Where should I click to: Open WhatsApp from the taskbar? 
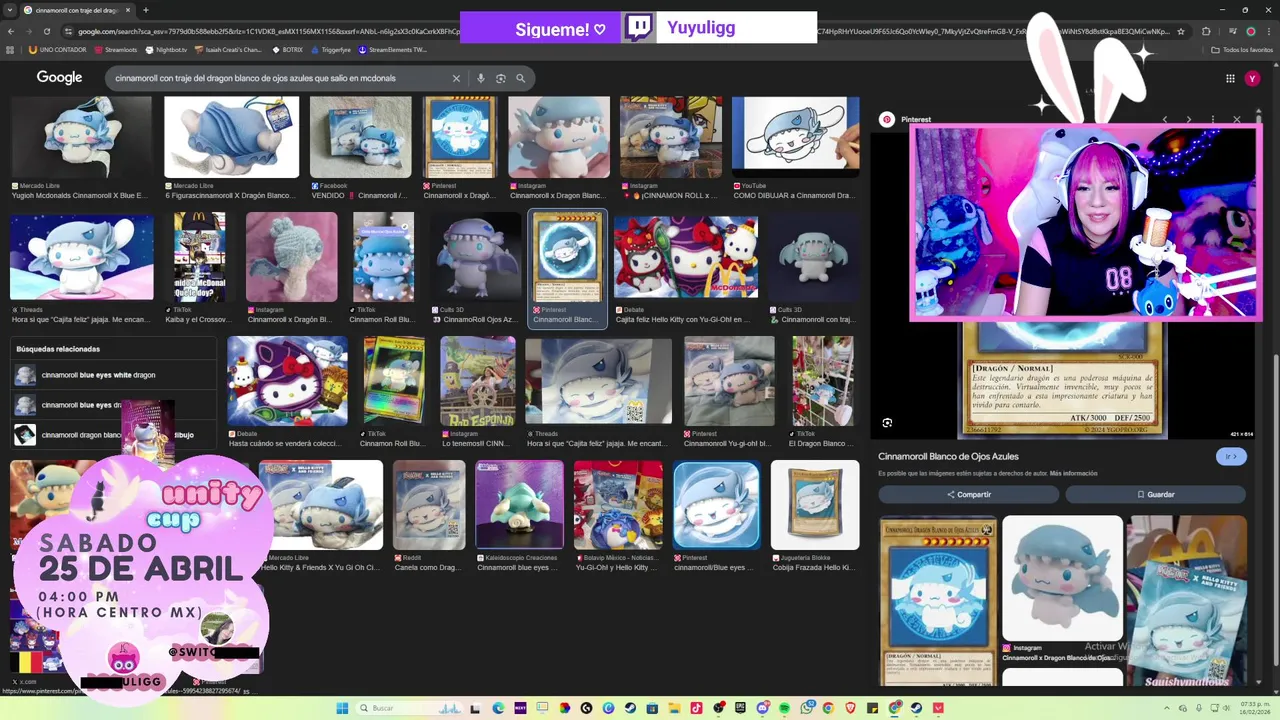(x=806, y=708)
